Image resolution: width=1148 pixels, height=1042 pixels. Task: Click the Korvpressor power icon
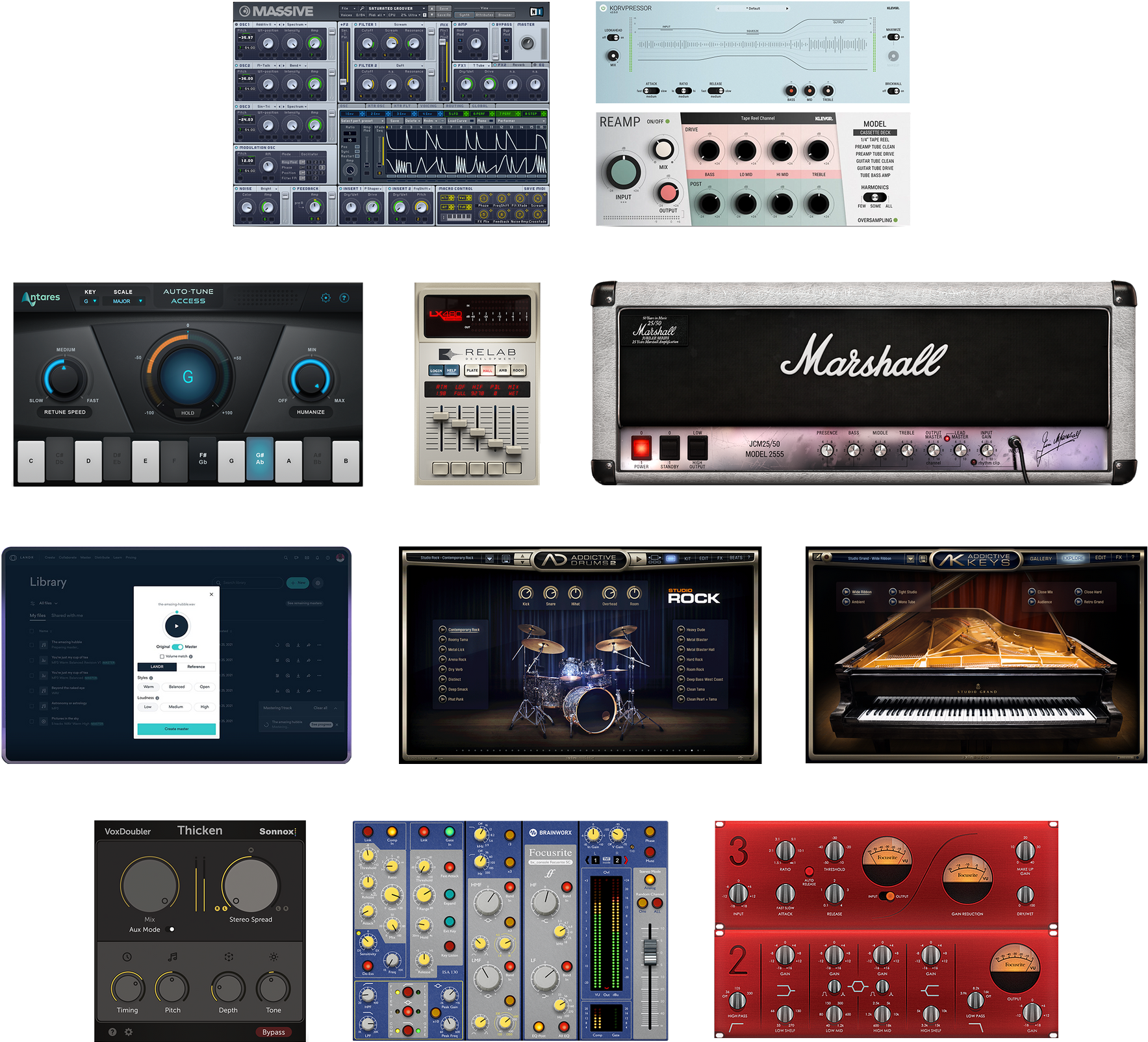tap(603, 8)
